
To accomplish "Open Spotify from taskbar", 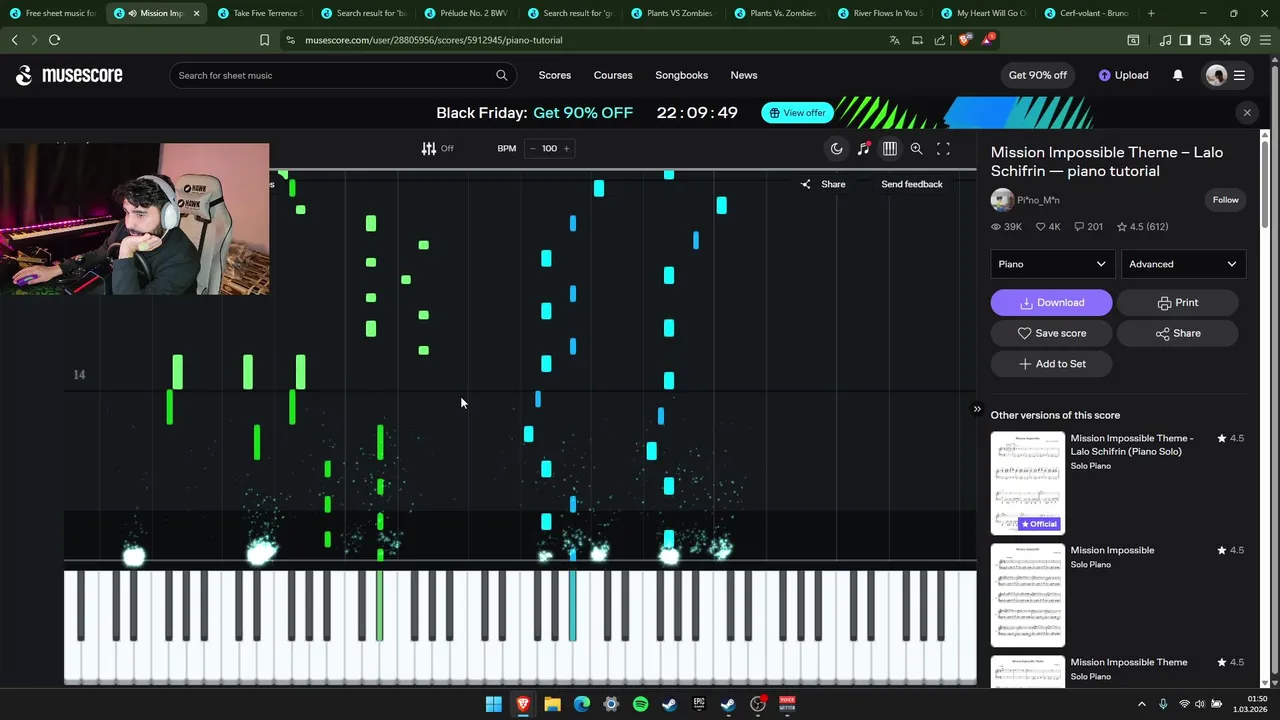I will (640, 704).
